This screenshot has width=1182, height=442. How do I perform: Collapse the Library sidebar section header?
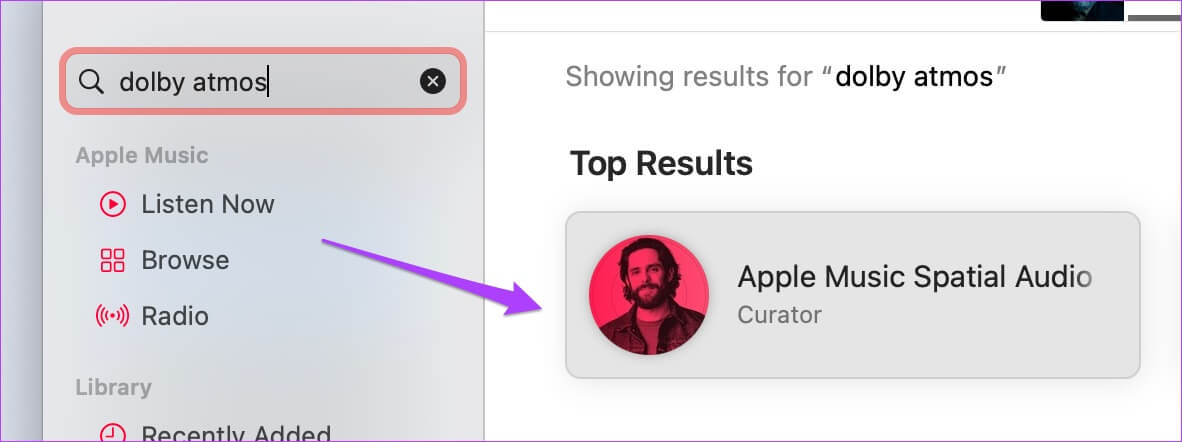pyautogui.click(x=113, y=387)
